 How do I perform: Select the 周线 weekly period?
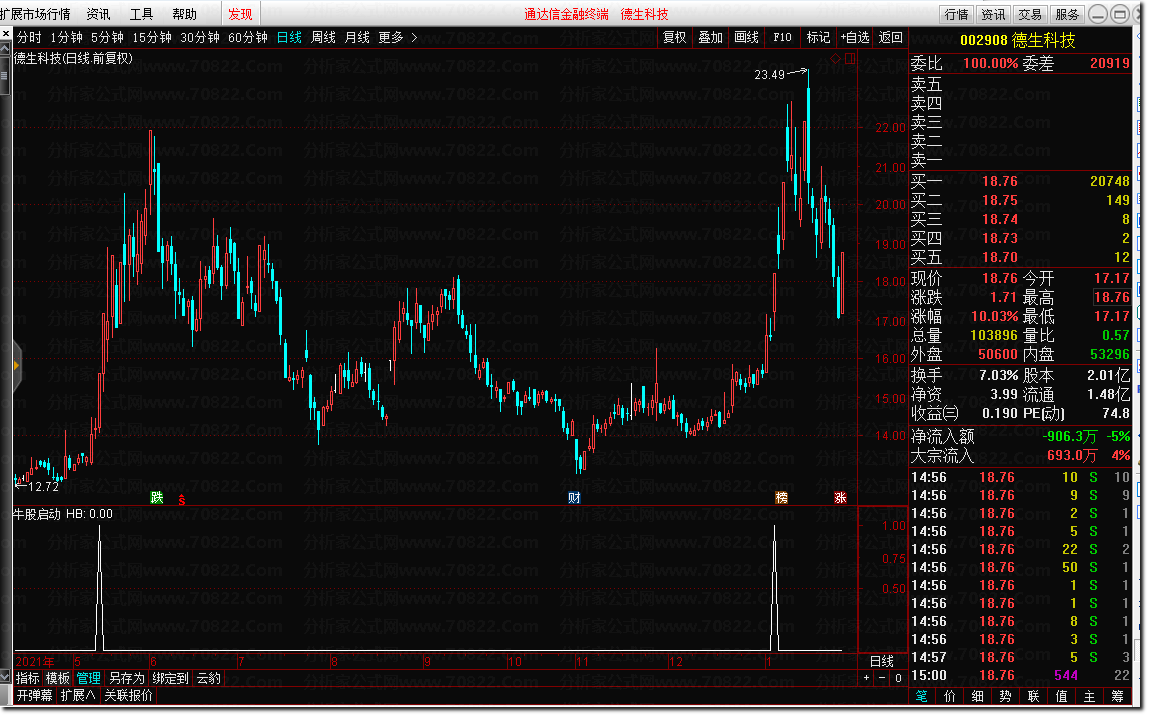(x=323, y=37)
